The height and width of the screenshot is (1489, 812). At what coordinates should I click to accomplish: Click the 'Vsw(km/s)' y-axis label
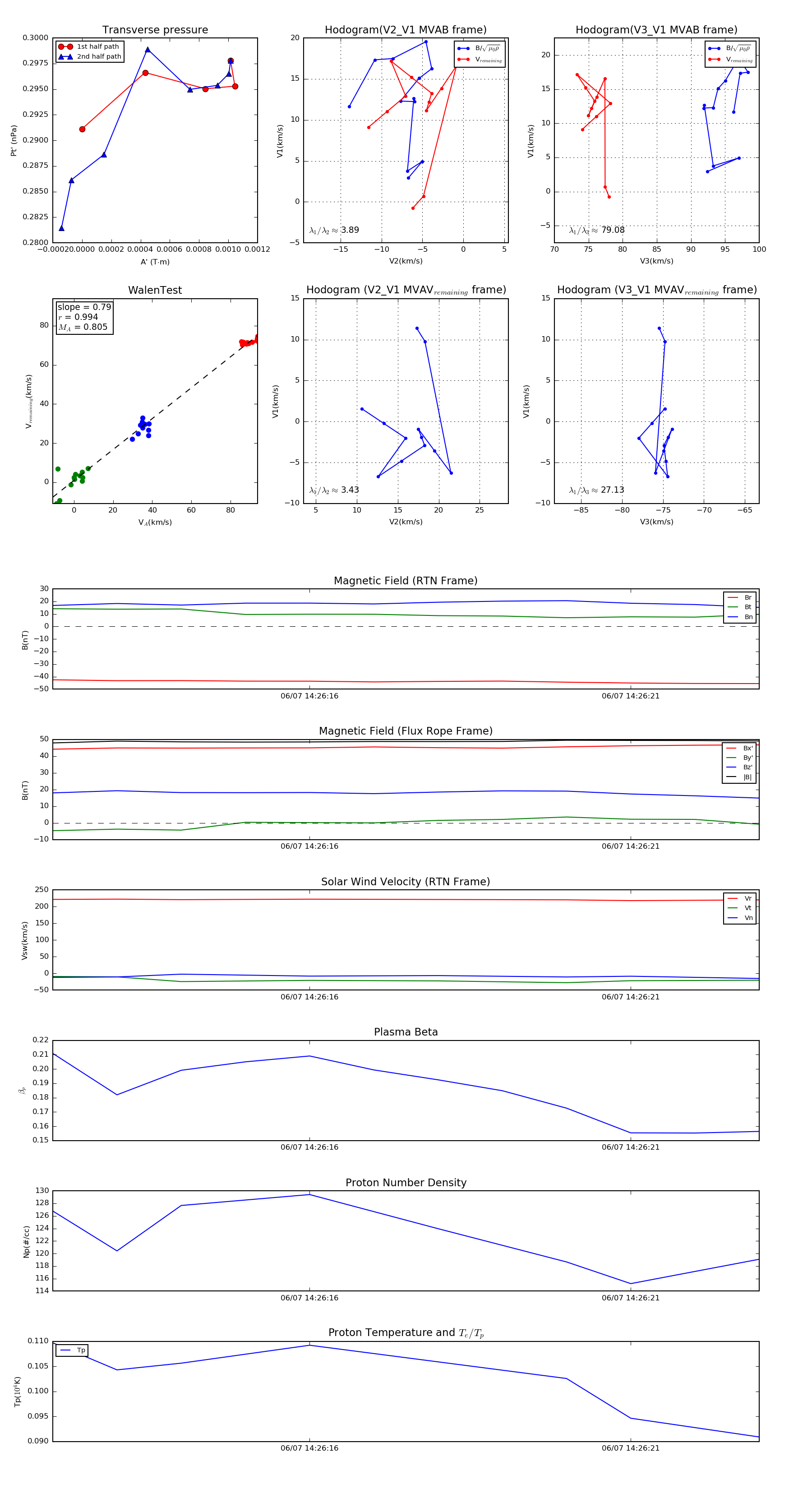pos(24,940)
